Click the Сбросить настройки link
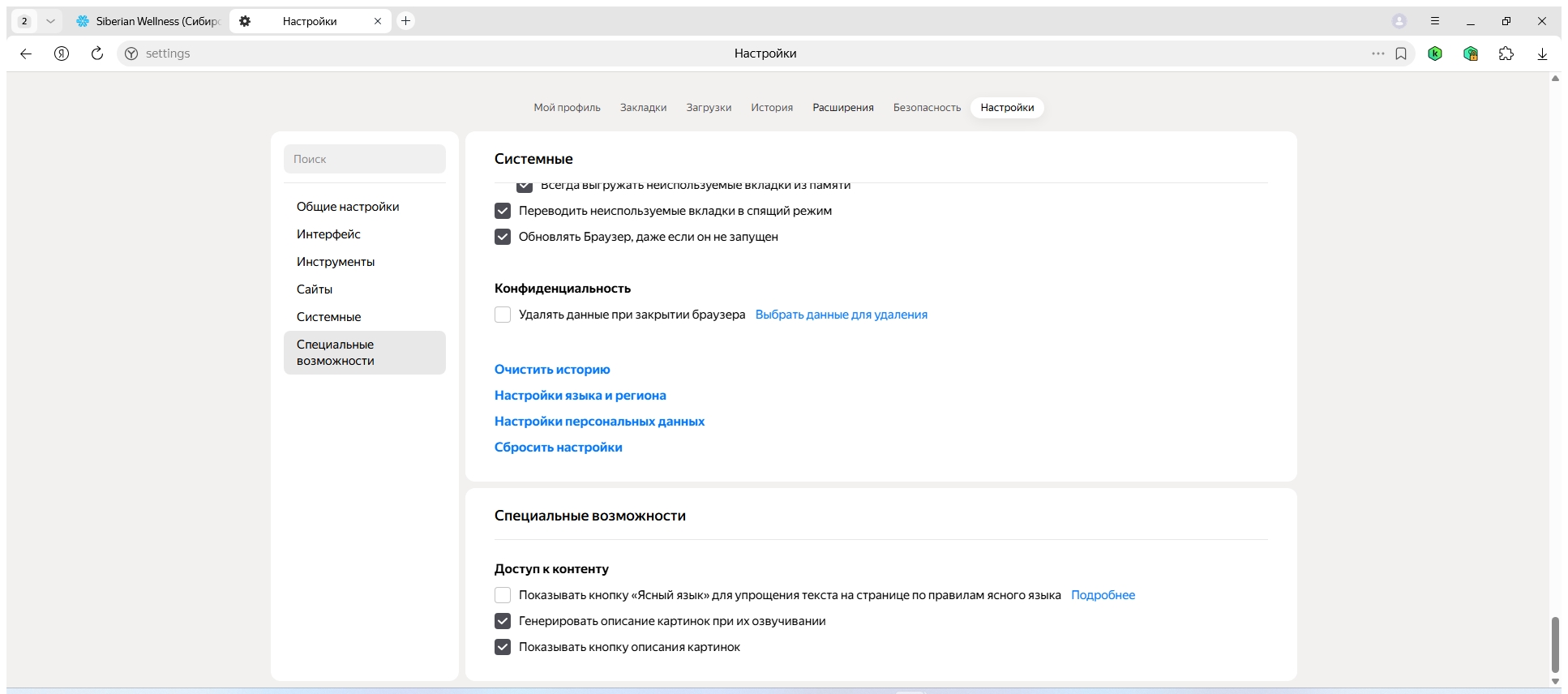The image size is (1568, 694). [559, 448]
